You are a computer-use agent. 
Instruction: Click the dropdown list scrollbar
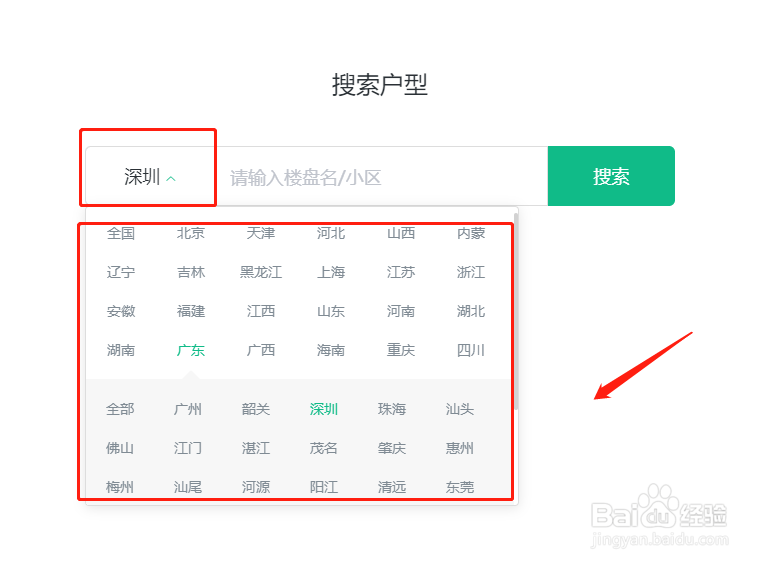[x=516, y=312]
